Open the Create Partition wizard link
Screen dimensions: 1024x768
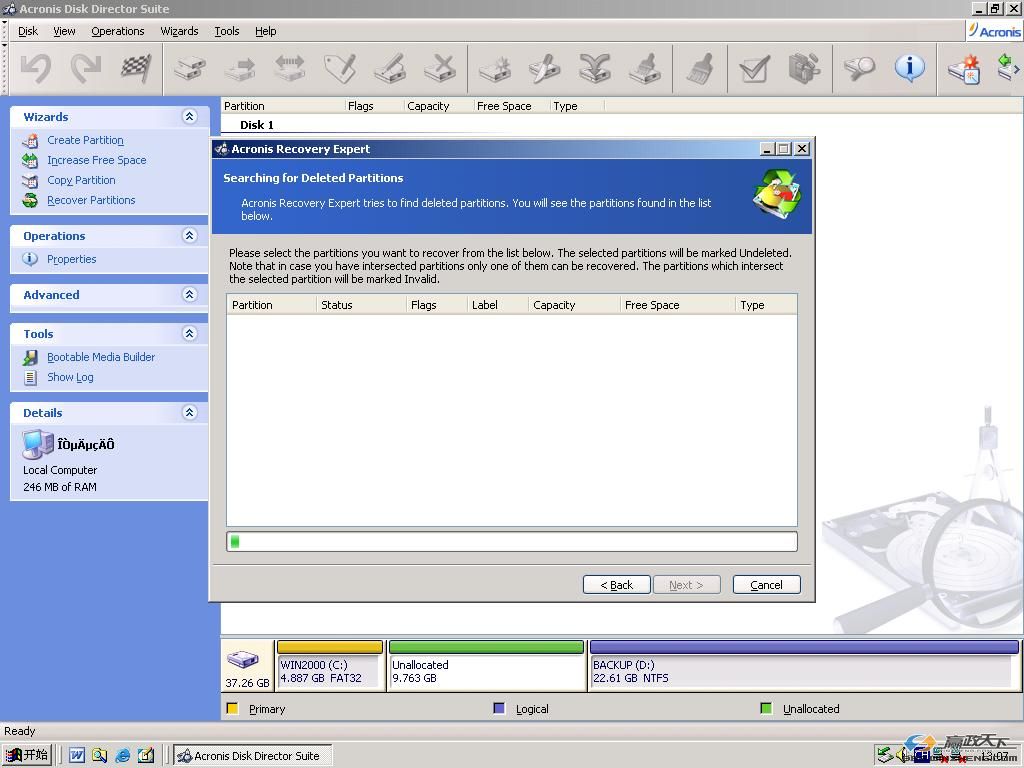coord(86,140)
